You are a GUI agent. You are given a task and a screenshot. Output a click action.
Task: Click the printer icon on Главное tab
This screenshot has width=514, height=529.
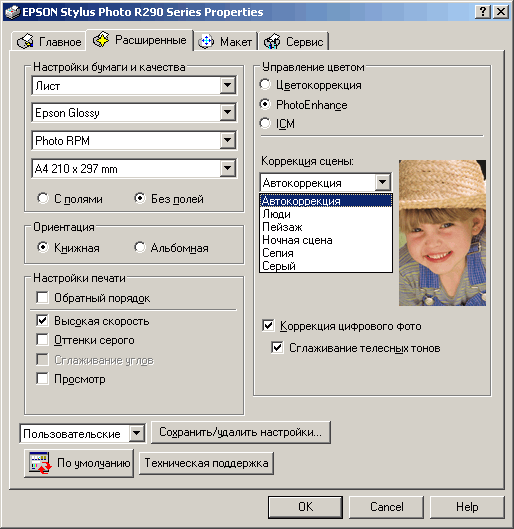[x=25, y=41]
